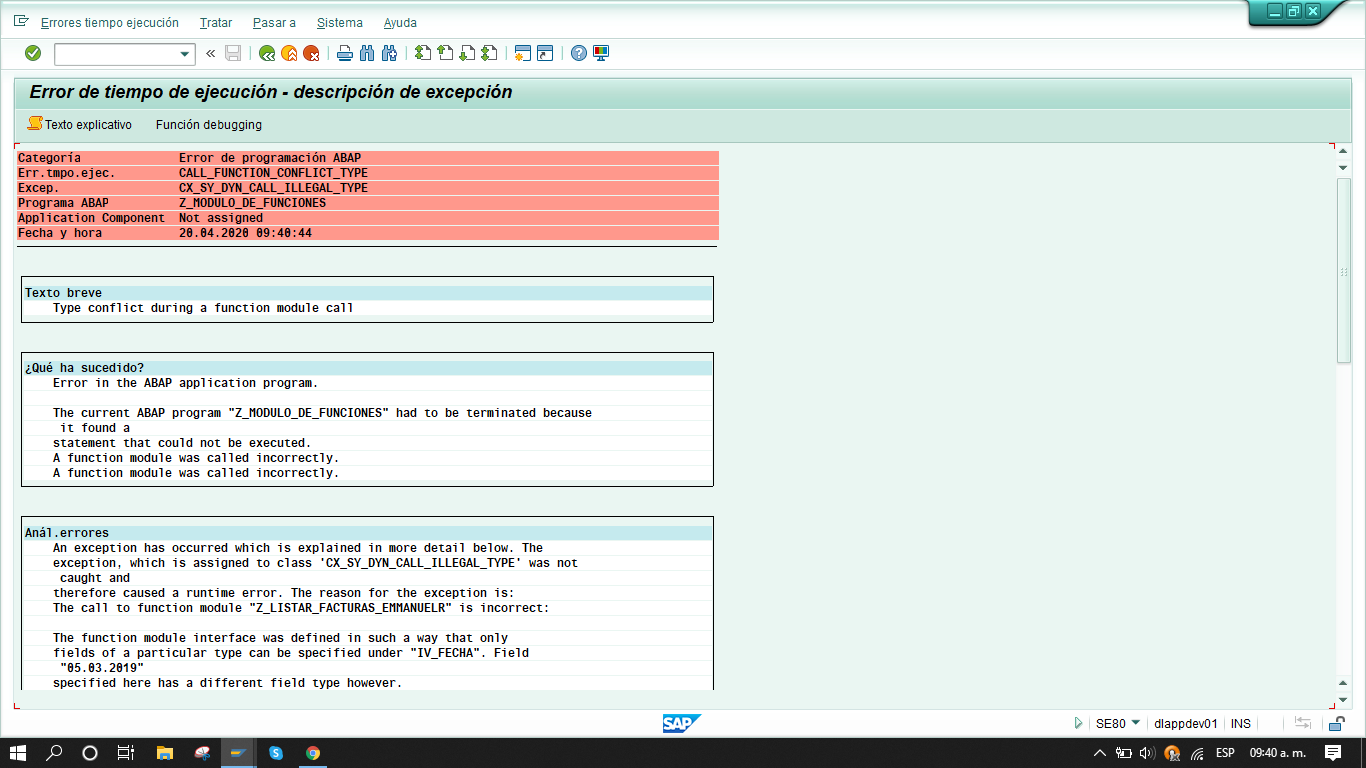Click the Texto explicativo button
This screenshot has width=1366, height=768.
(80, 125)
